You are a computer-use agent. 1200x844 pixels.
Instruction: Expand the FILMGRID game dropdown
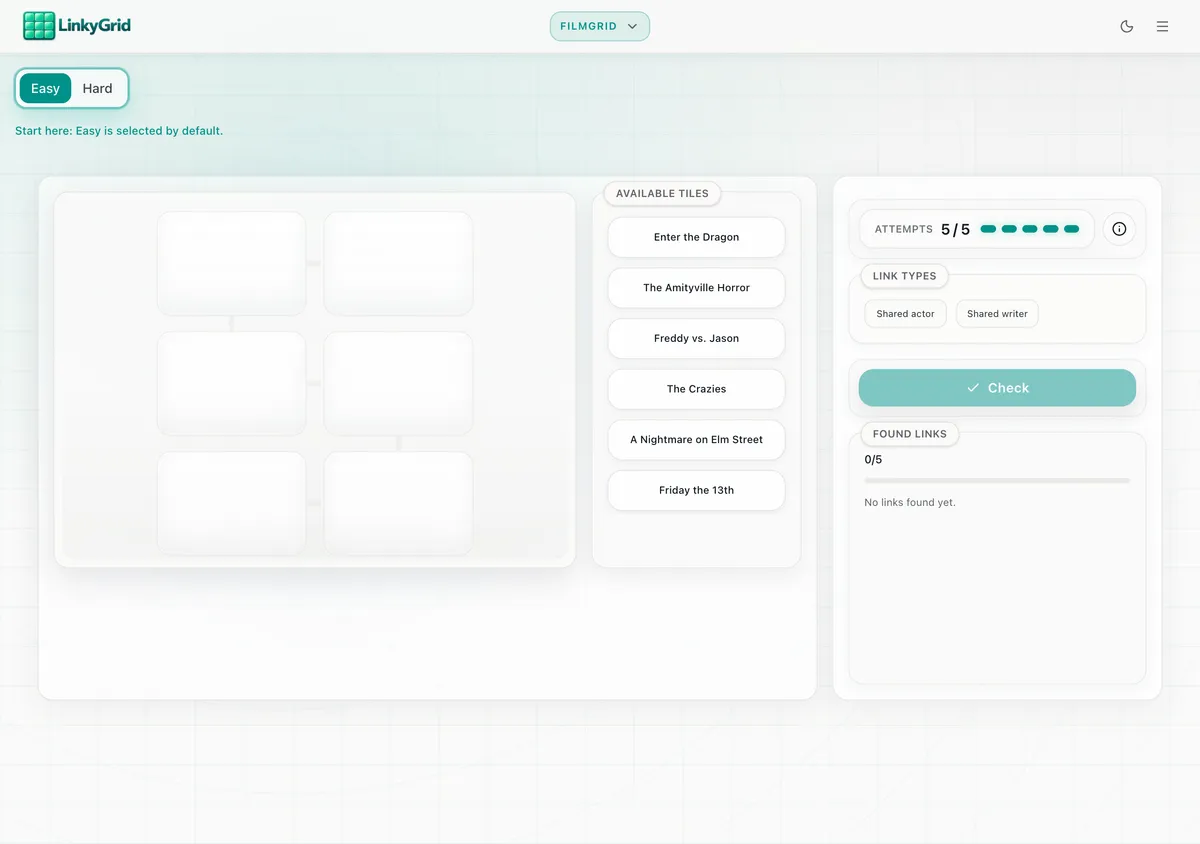coord(600,26)
